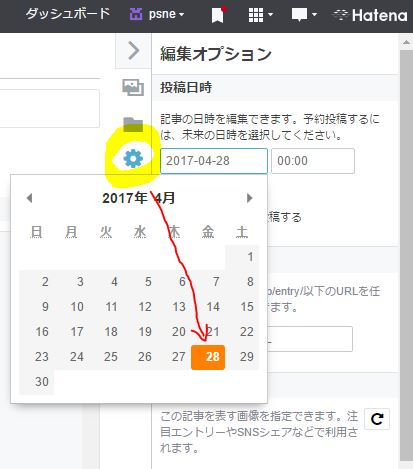Select April 19 in the calendar

(x=140, y=332)
